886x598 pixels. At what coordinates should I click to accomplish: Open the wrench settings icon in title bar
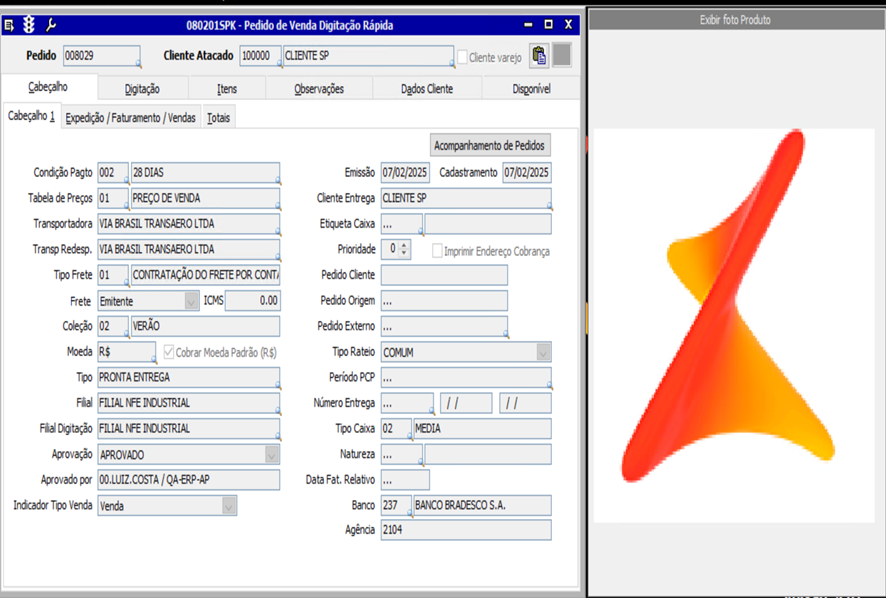coord(50,25)
